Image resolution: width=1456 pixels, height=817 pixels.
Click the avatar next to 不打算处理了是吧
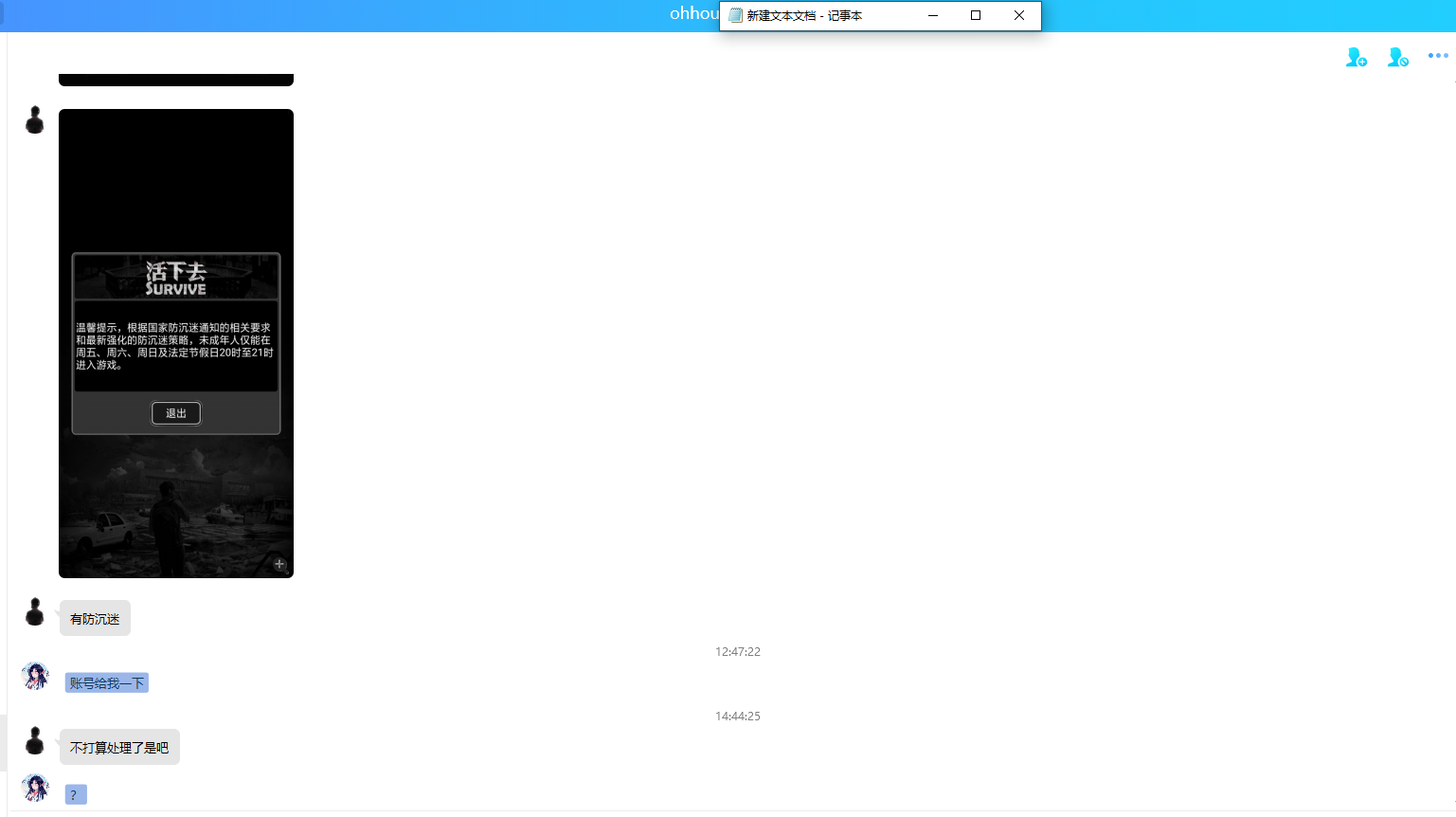(35, 741)
